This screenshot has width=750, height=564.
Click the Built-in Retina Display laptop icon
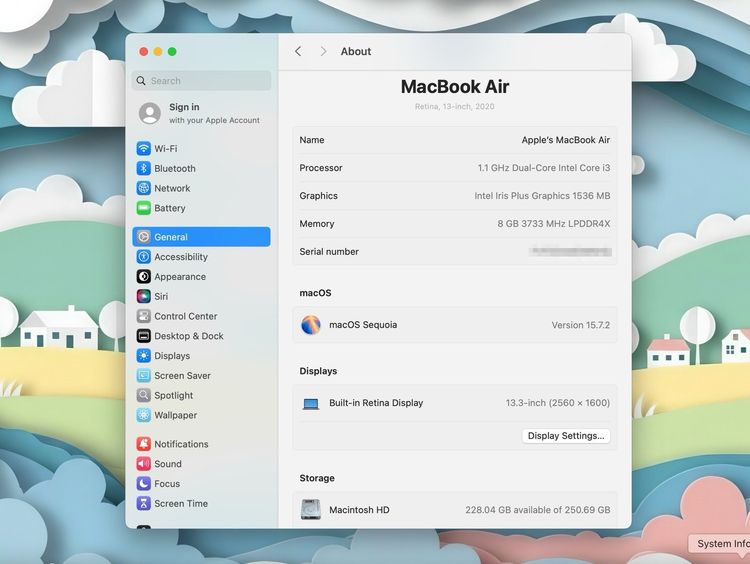click(310, 404)
